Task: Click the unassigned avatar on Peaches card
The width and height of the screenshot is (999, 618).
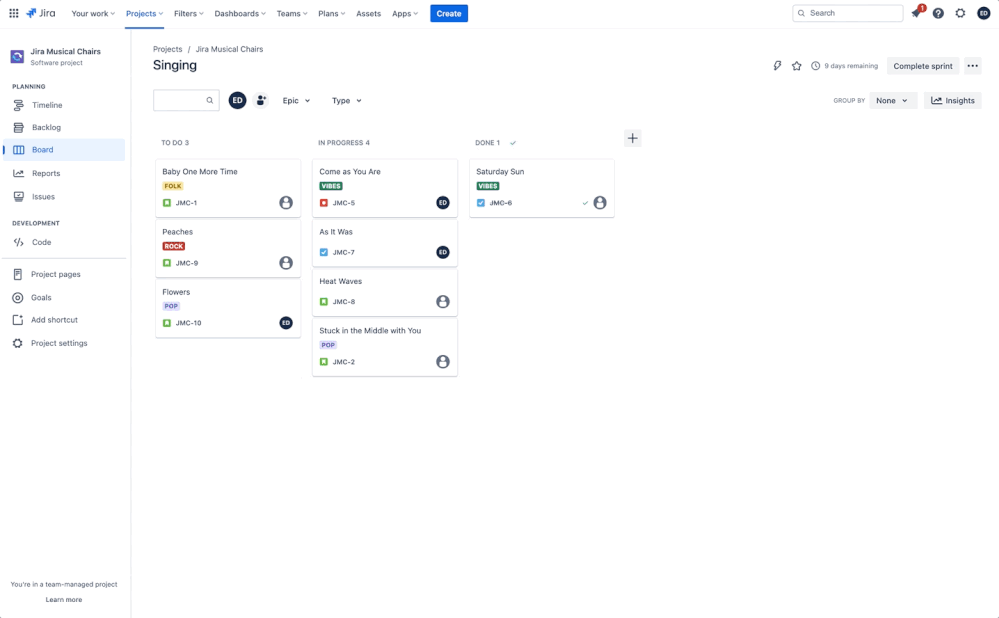Action: pos(286,262)
